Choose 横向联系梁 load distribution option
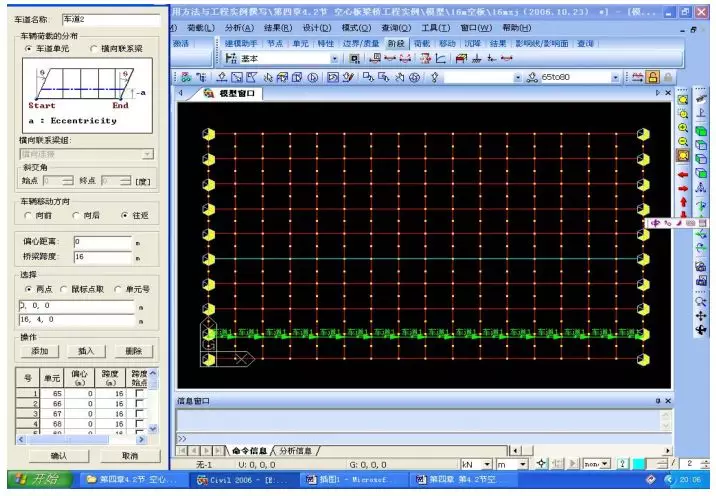The height and width of the screenshot is (496, 716). tap(94, 48)
